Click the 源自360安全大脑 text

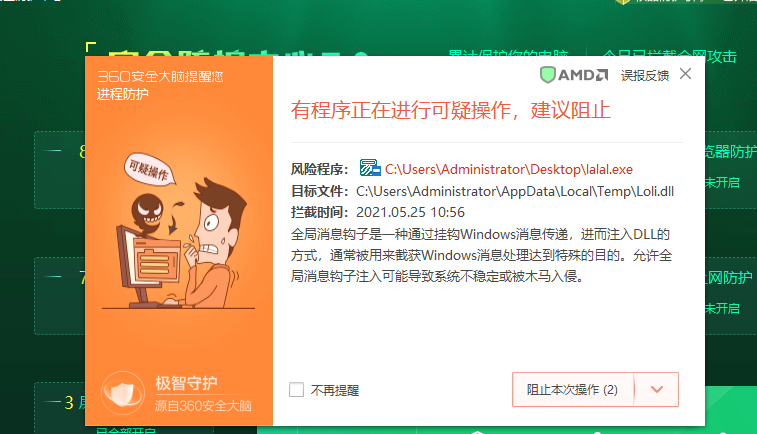pos(203,406)
